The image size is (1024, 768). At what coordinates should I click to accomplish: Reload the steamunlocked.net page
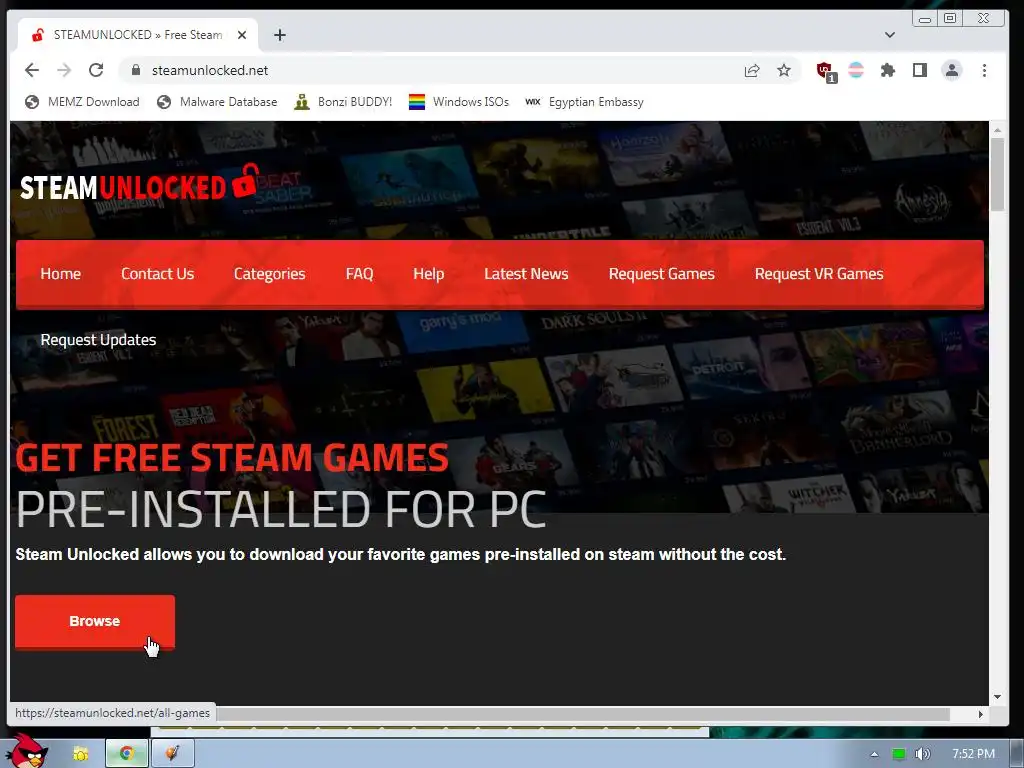96,70
